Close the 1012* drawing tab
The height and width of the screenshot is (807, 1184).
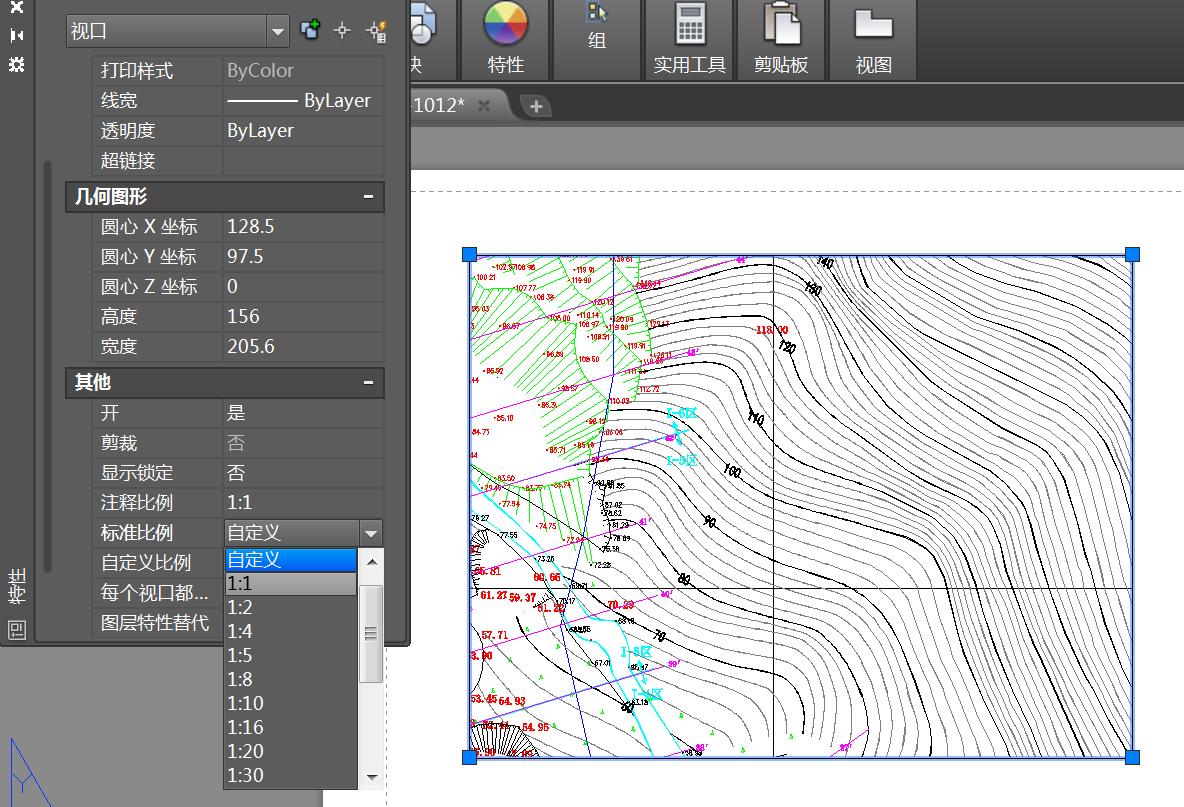(x=484, y=106)
